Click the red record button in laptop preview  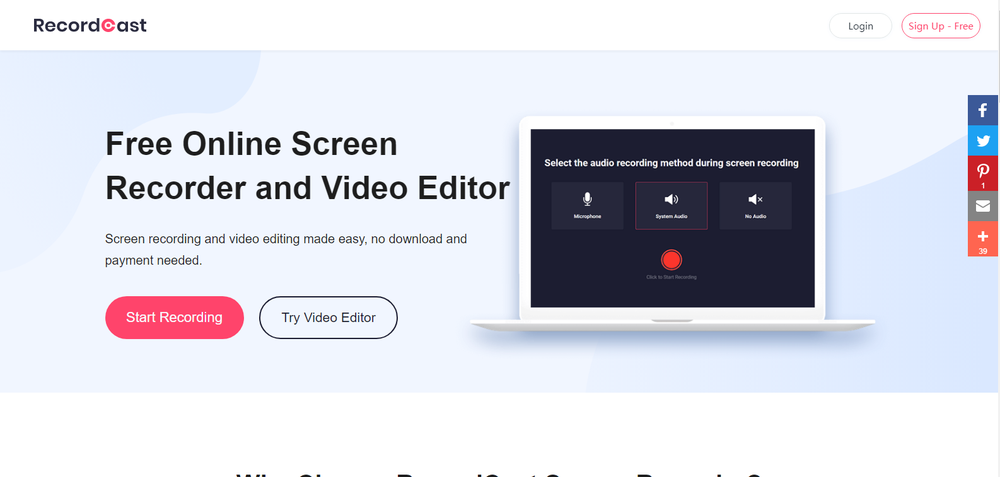click(671, 260)
